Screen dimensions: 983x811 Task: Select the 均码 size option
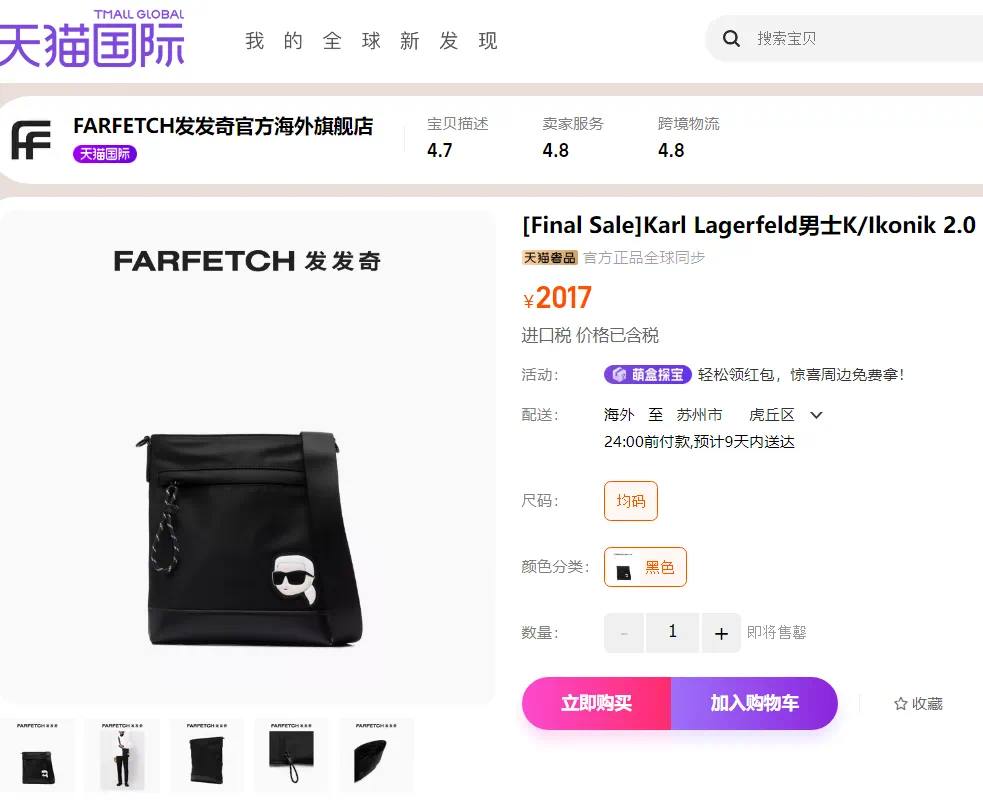[x=631, y=501]
